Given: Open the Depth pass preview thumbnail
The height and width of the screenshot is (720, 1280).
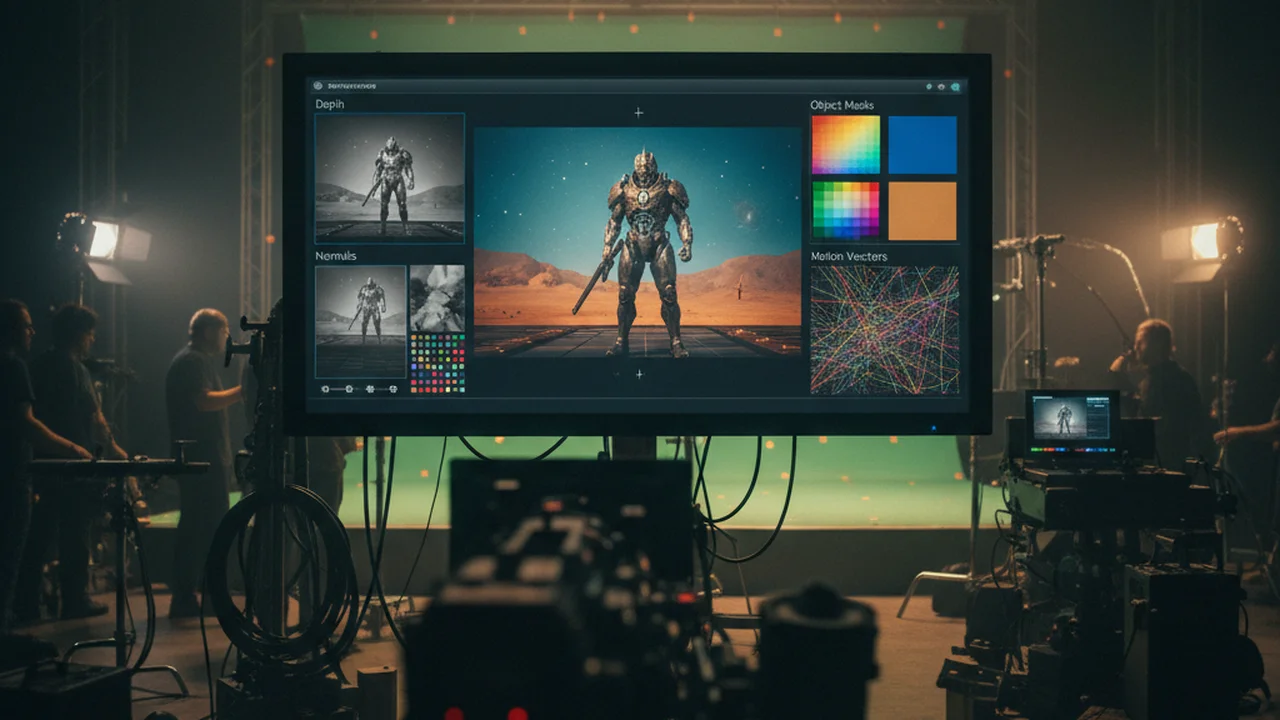Looking at the screenshot, I should point(390,178).
